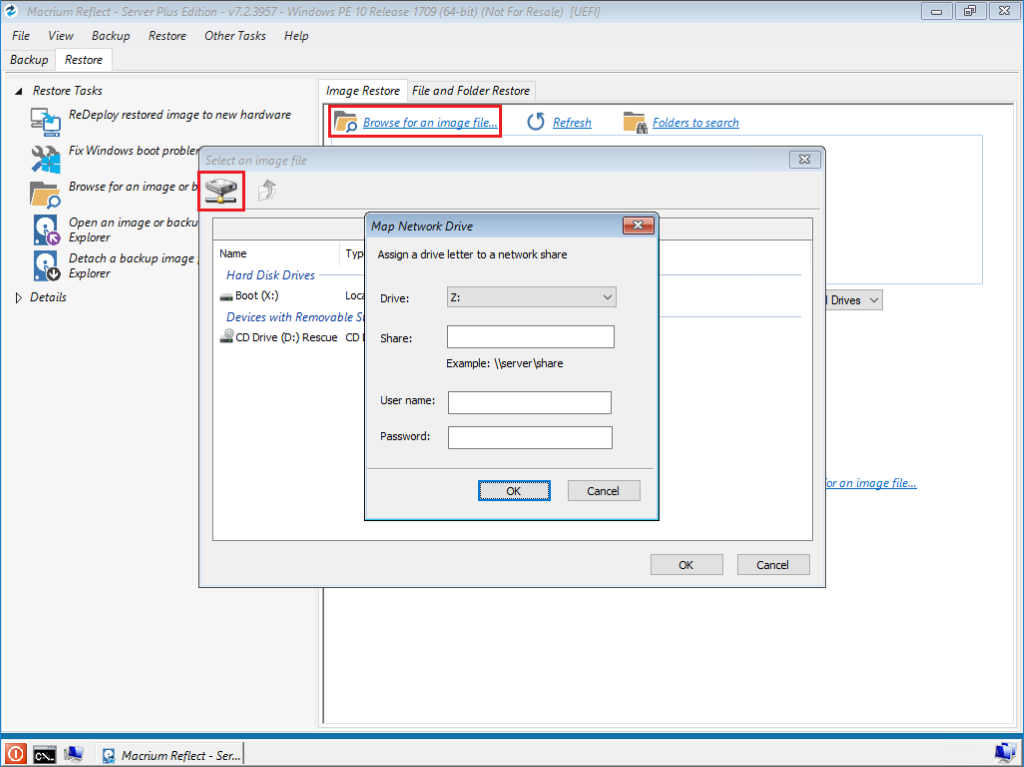
Task: Collapse the Restore Tasks section
Action: click(x=19, y=91)
